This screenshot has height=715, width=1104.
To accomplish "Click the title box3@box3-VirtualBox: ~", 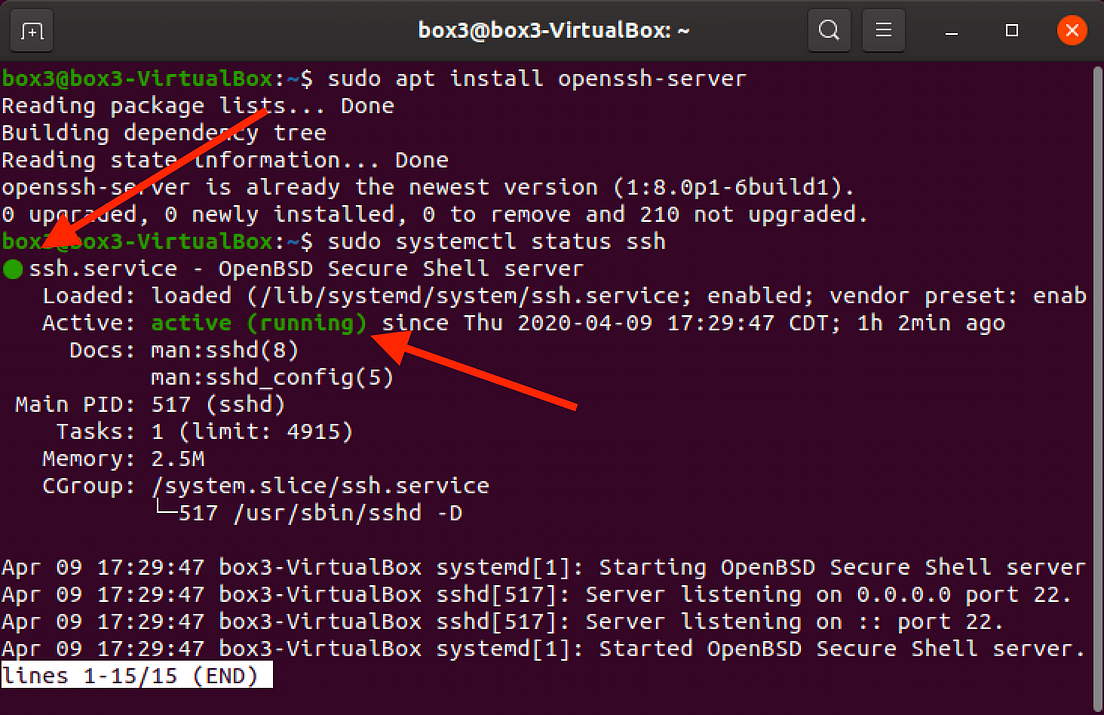I will tap(552, 30).
